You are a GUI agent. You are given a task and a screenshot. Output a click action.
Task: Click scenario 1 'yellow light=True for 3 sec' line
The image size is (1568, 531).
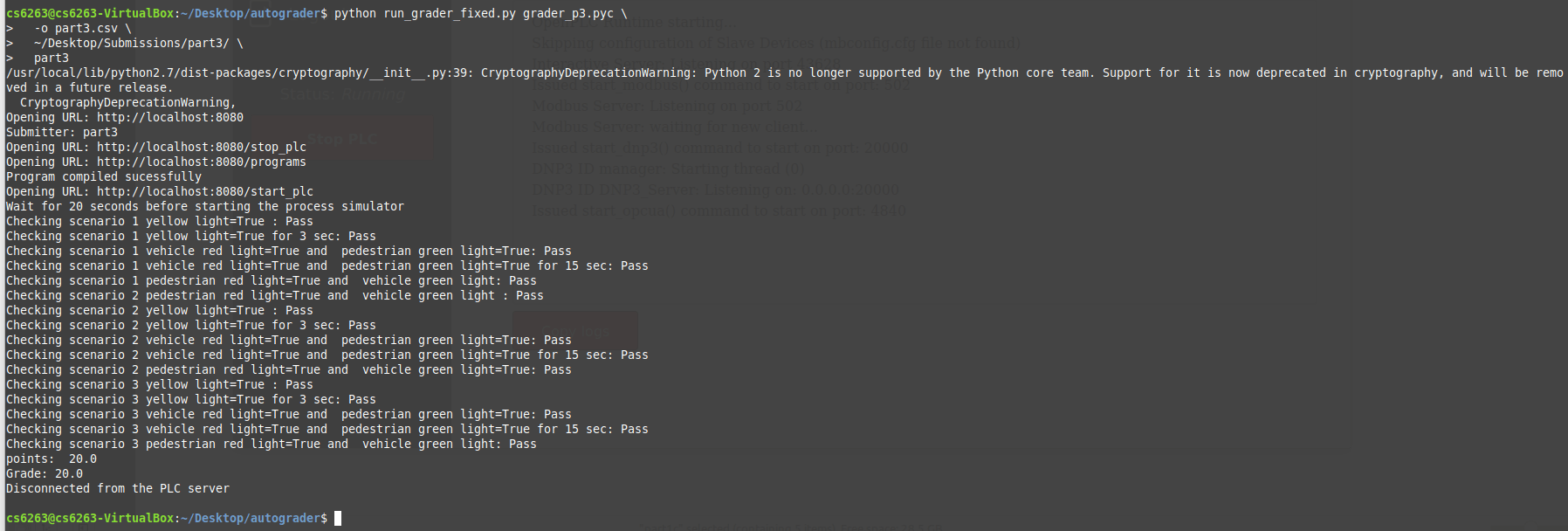pos(191,236)
